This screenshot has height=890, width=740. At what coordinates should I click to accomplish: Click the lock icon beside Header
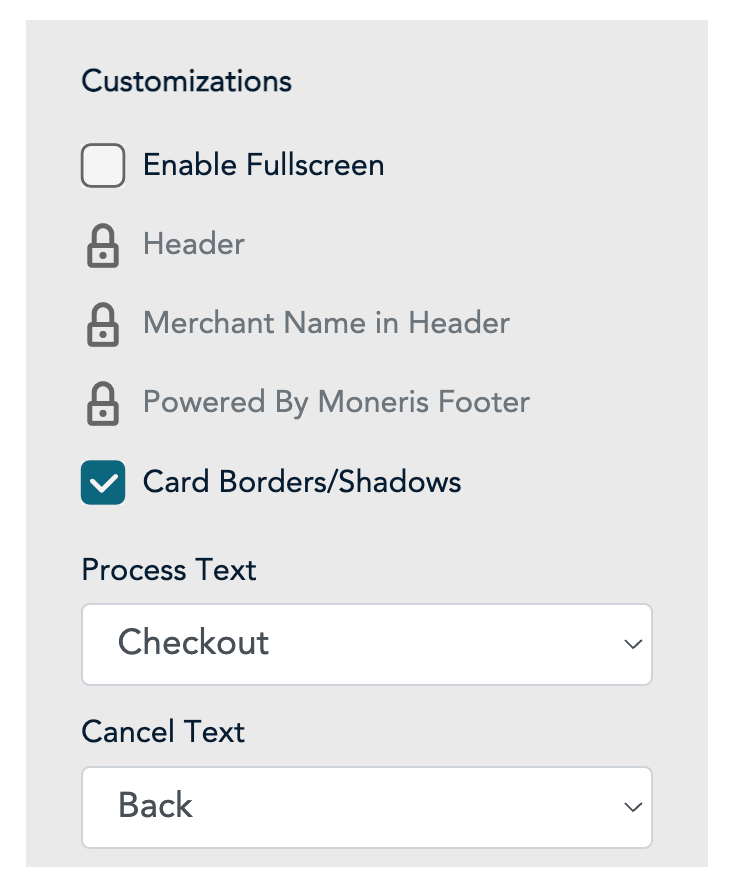[x=103, y=246]
